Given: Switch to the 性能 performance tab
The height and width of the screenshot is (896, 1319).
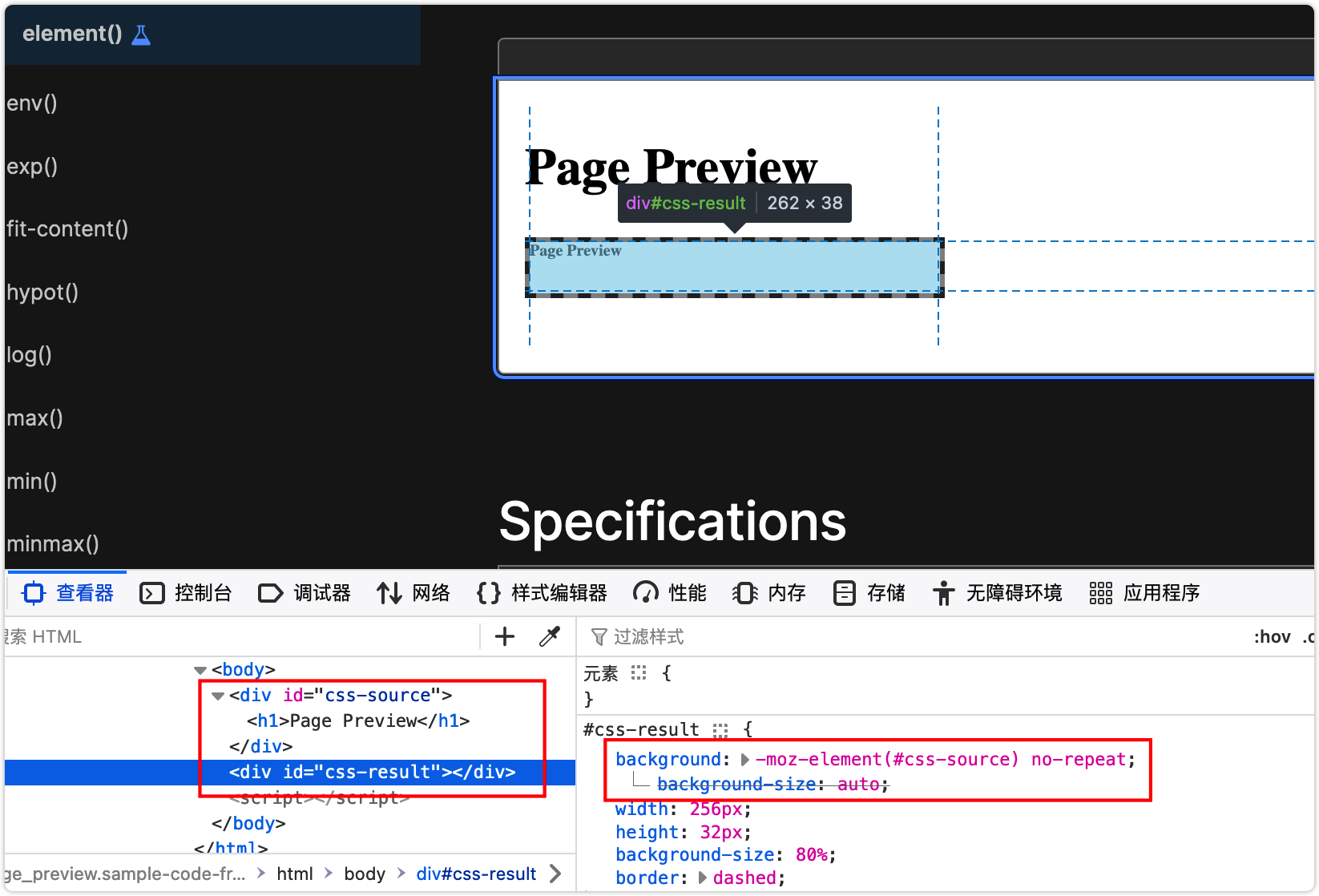Looking at the screenshot, I should [670, 593].
